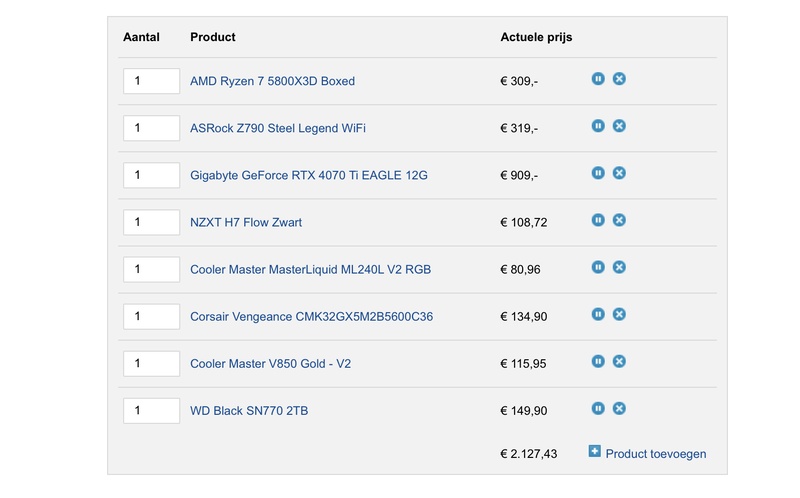
Task: Remove the AMD Ryzen 7 5800X3D item
Action: pyautogui.click(x=619, y=79)
